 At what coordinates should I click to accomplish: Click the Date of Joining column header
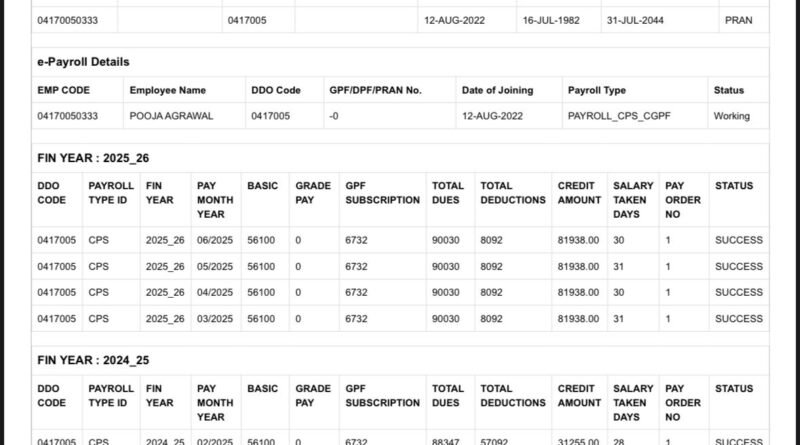tap(497, 90)
